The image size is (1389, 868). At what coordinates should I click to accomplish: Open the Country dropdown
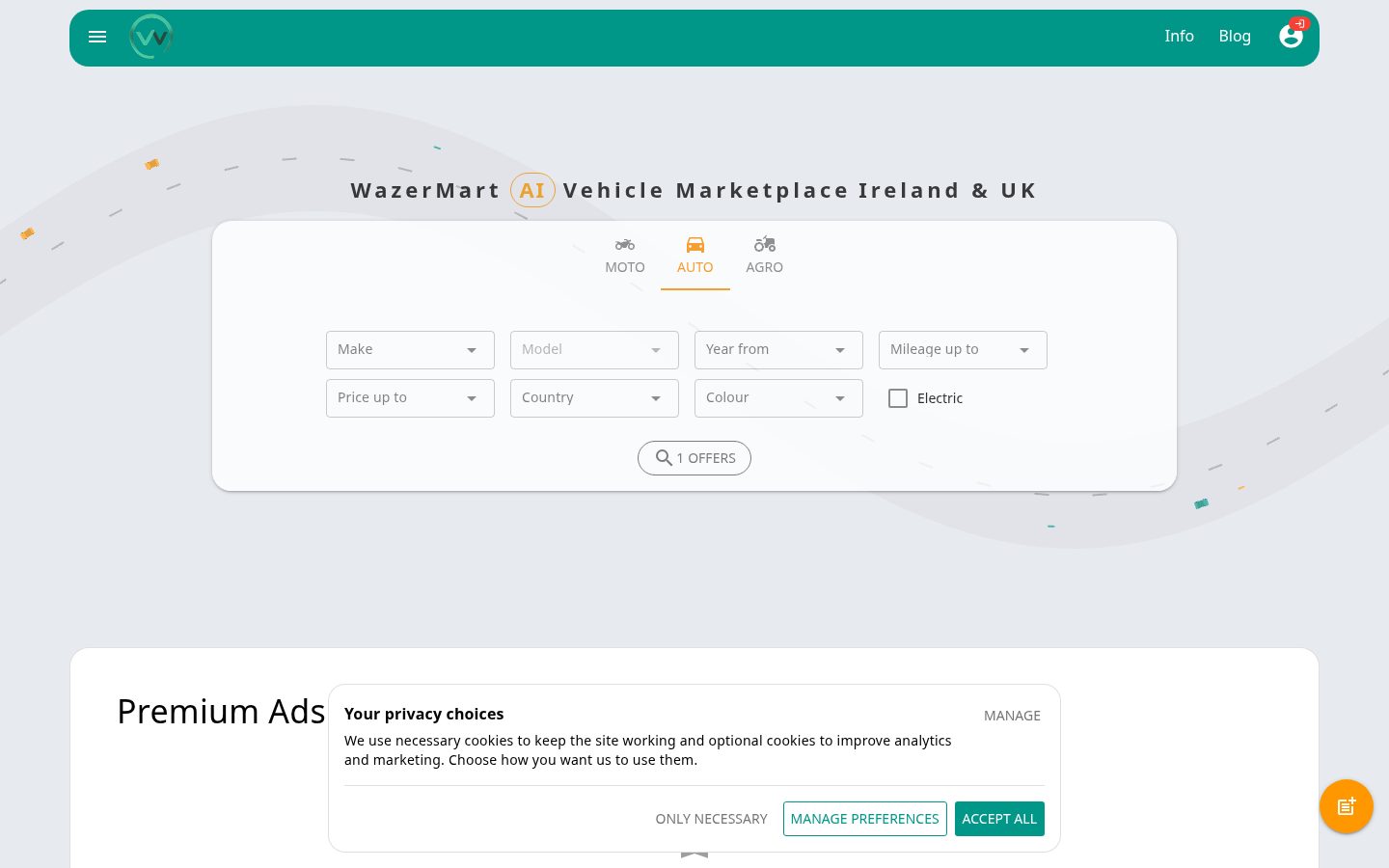pos(594,398)
